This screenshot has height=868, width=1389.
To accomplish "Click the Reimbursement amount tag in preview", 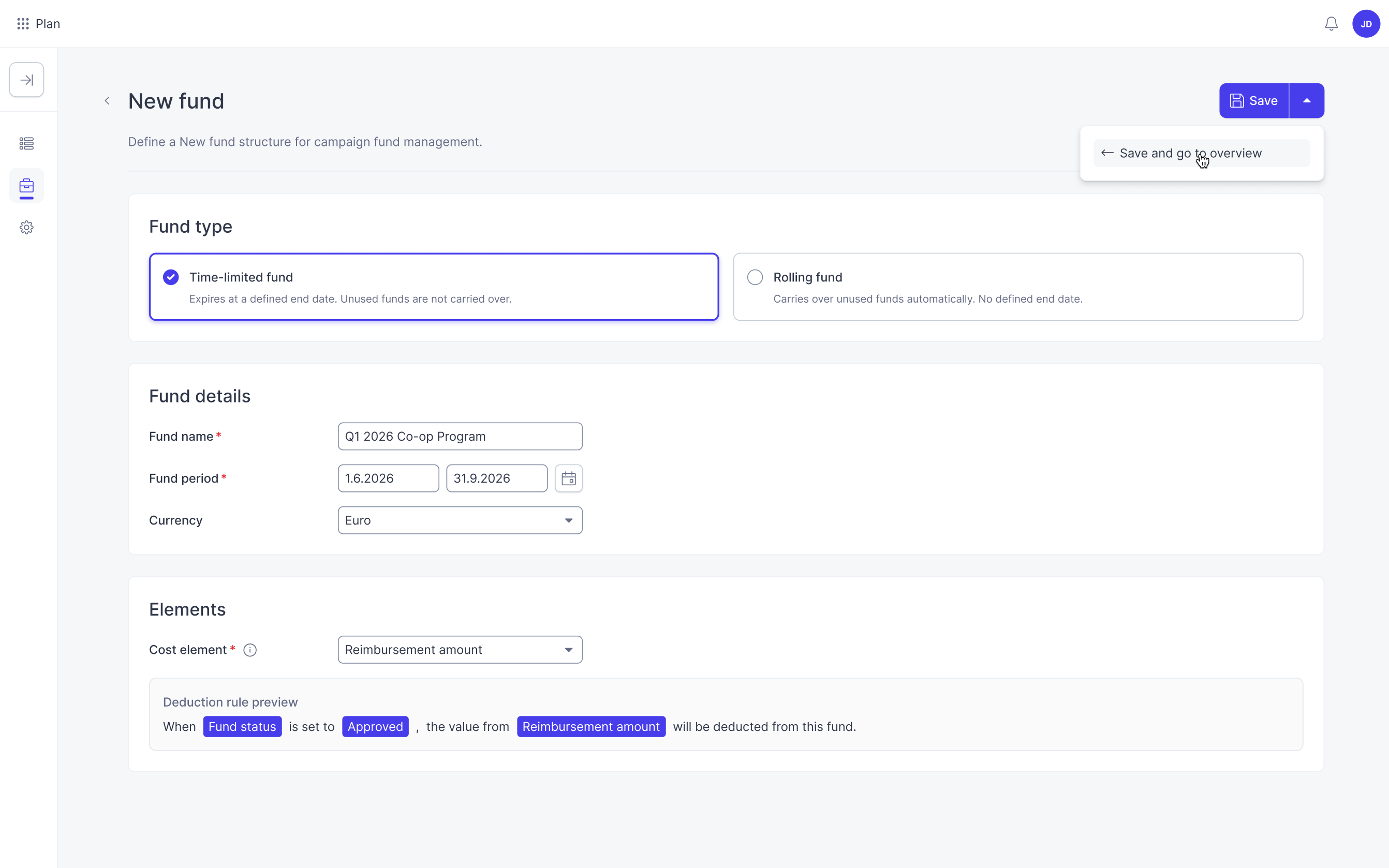I will [591, 726].
